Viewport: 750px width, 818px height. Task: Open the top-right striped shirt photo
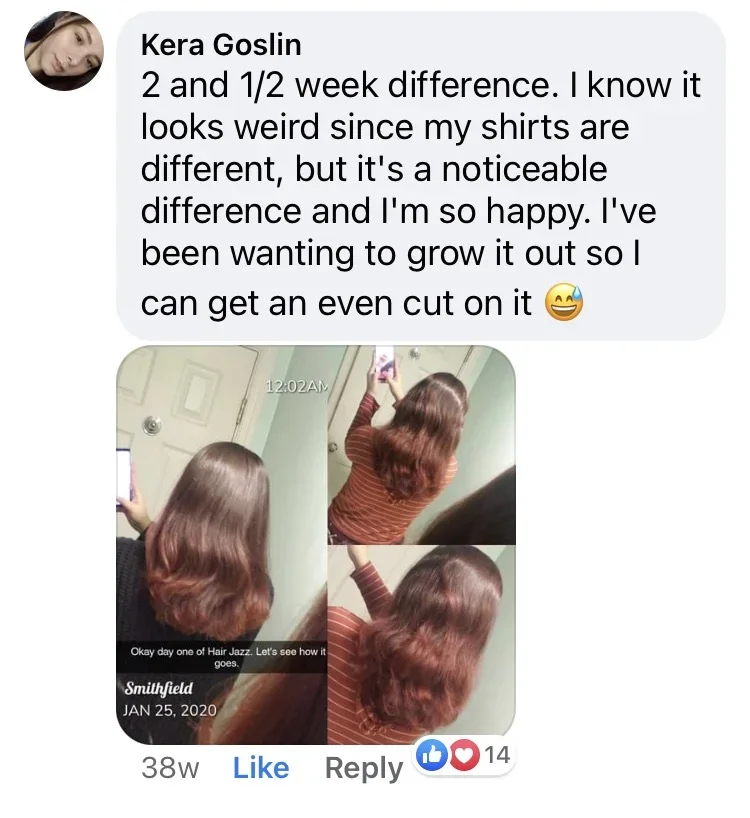point(422,445)
